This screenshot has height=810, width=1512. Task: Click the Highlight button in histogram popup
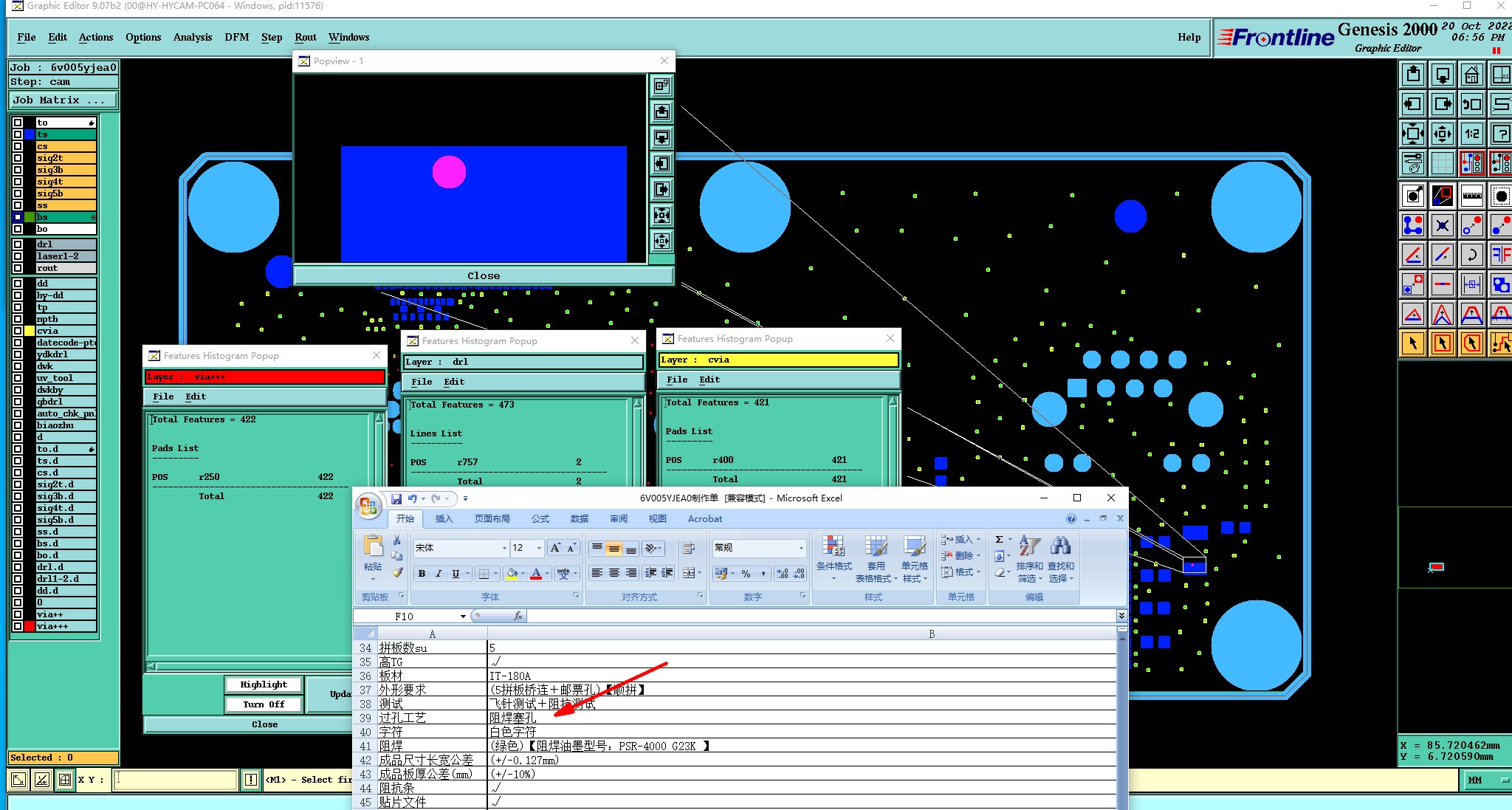(264, 684)
